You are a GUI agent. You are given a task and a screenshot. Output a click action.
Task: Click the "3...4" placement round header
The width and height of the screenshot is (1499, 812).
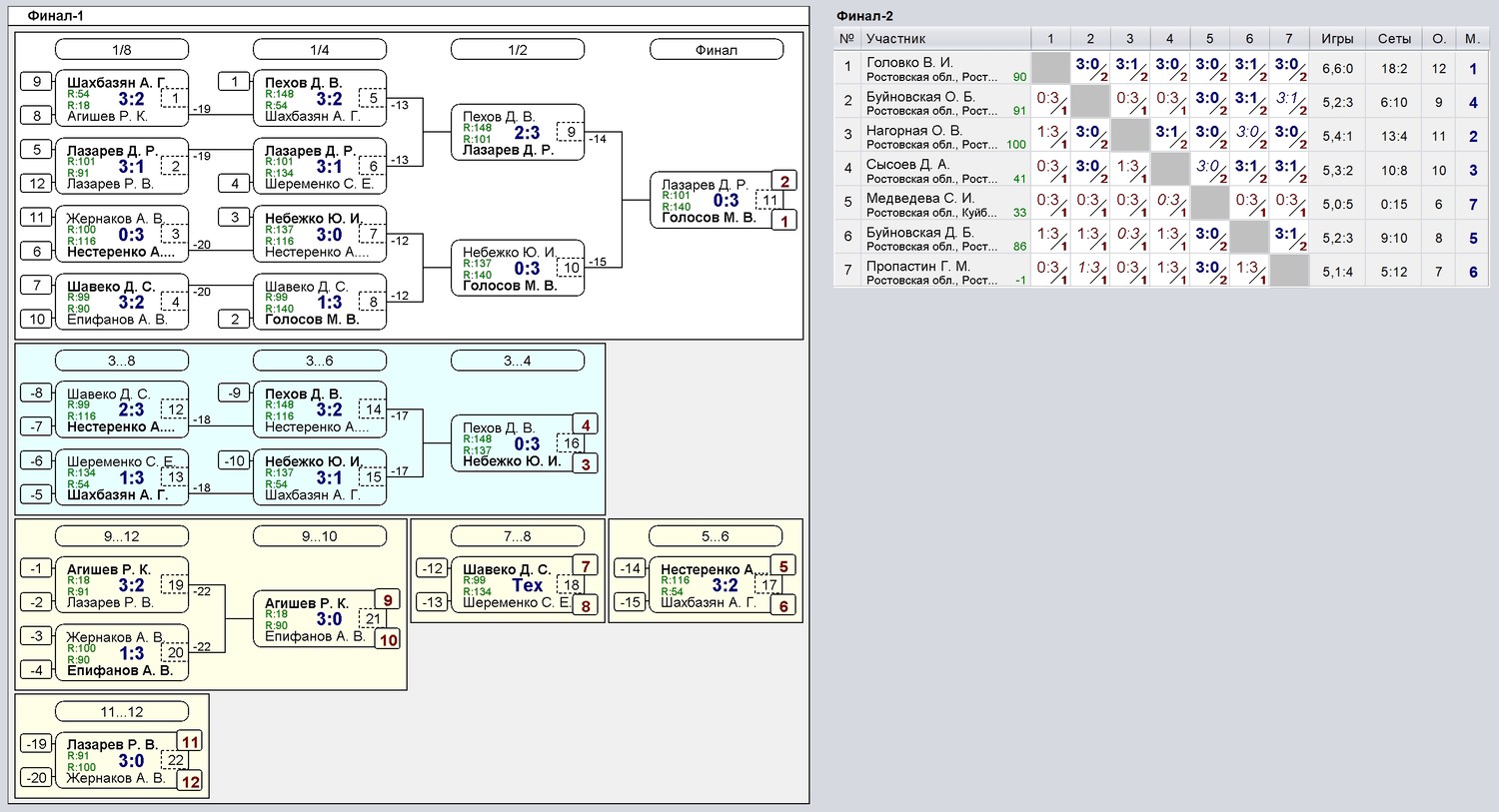pyautogui.click(x=517, y=361)
